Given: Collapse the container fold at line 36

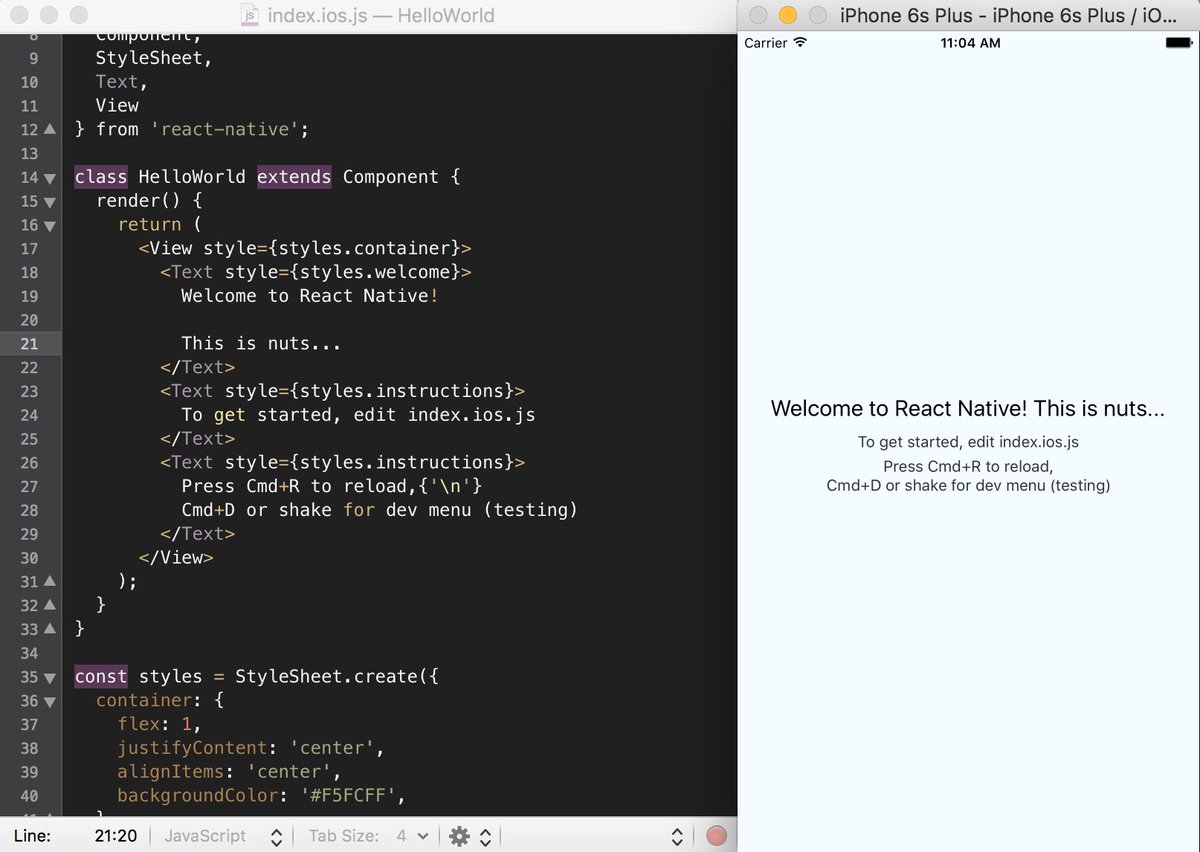Looking at the screenshot, I should coord(50,701).
